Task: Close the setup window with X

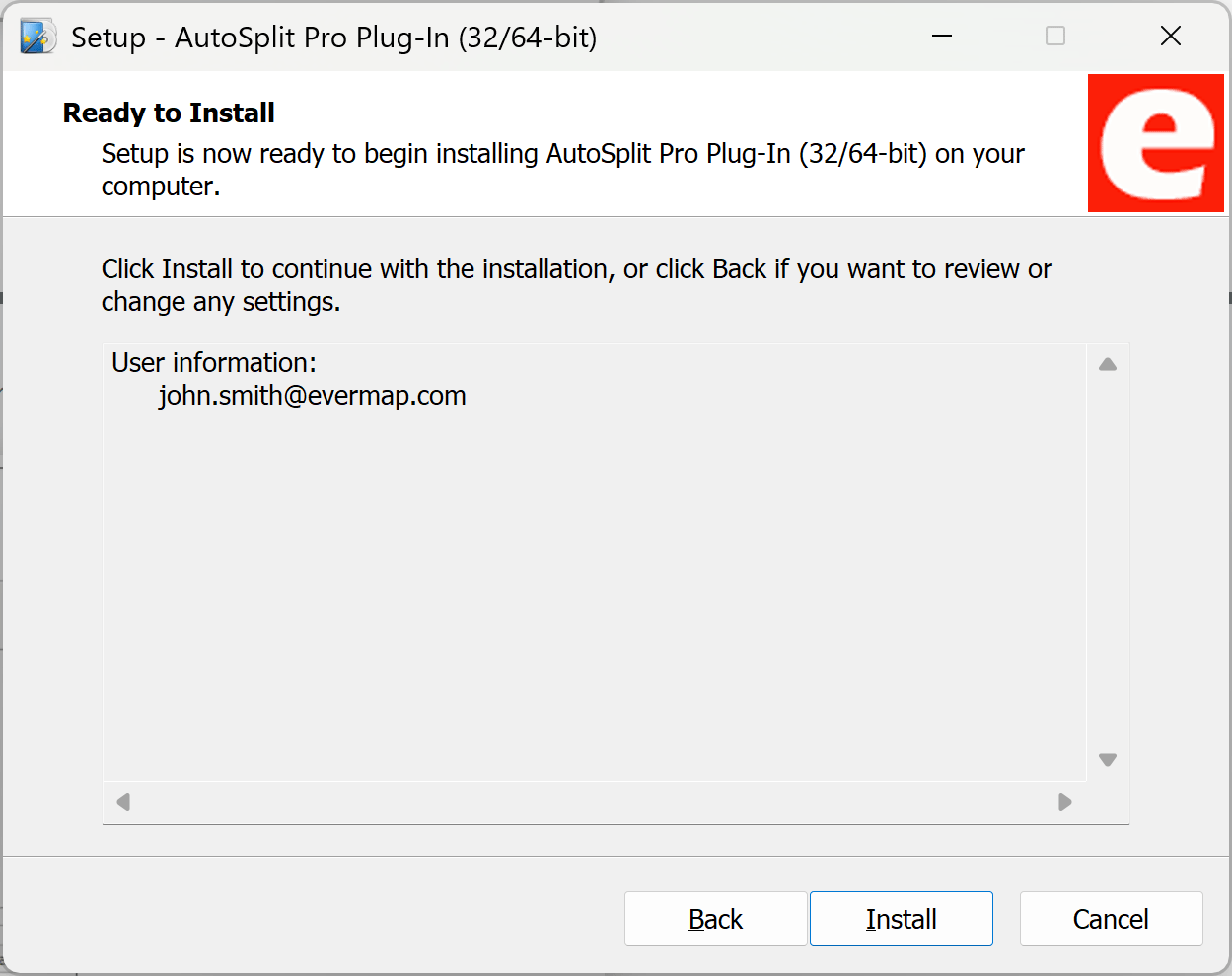Action: tap(1171, 37)
